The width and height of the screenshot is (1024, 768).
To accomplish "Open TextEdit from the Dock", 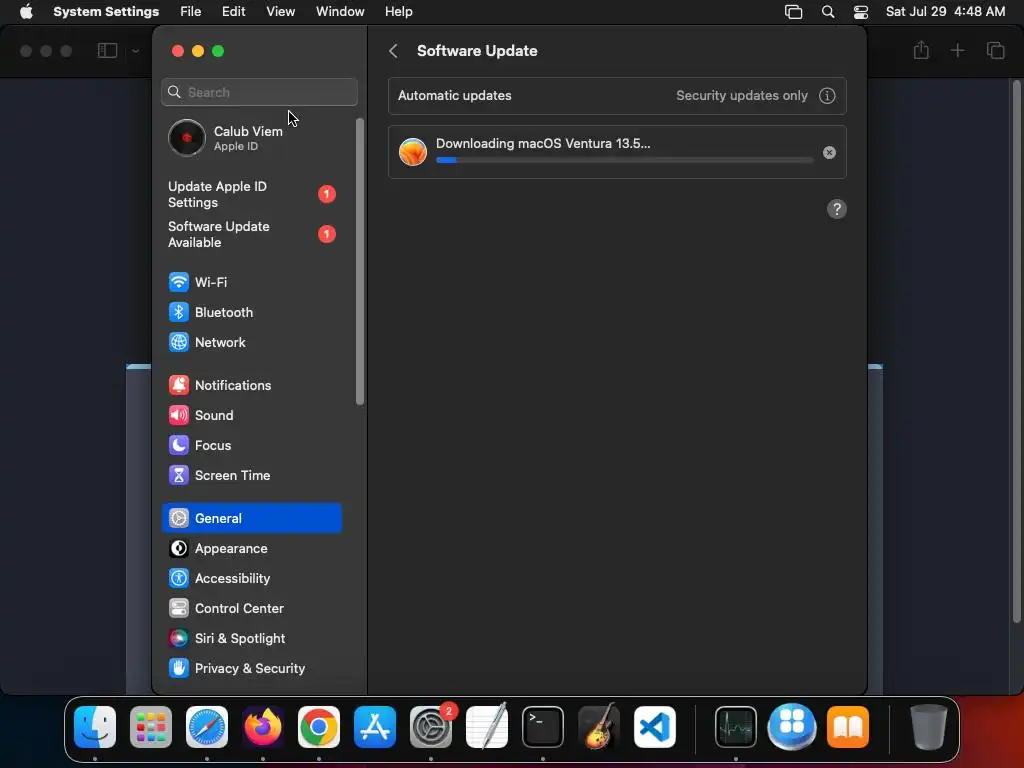I will 487,727.
